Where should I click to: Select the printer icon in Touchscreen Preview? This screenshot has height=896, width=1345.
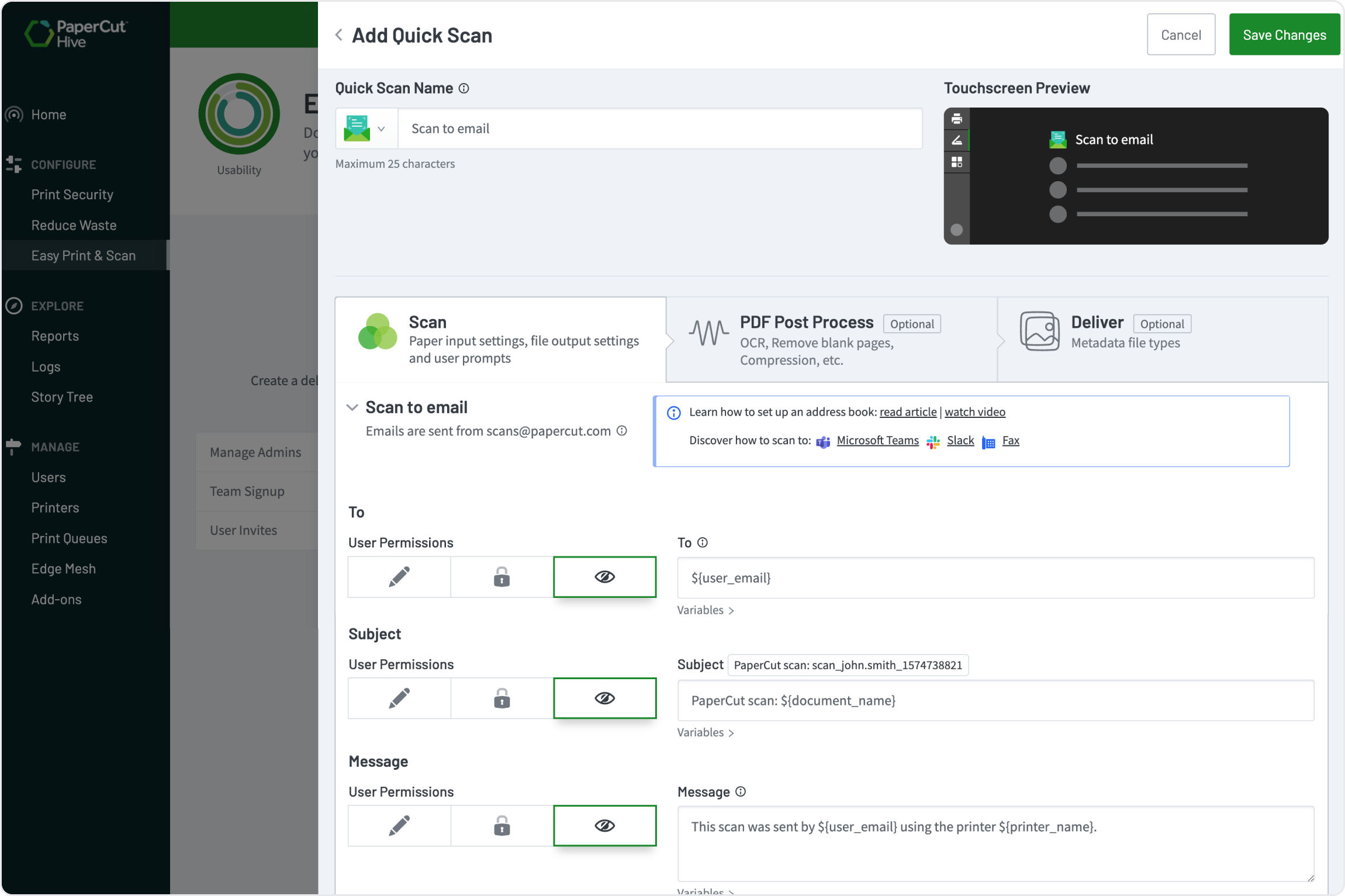click(x=957, y=118)
